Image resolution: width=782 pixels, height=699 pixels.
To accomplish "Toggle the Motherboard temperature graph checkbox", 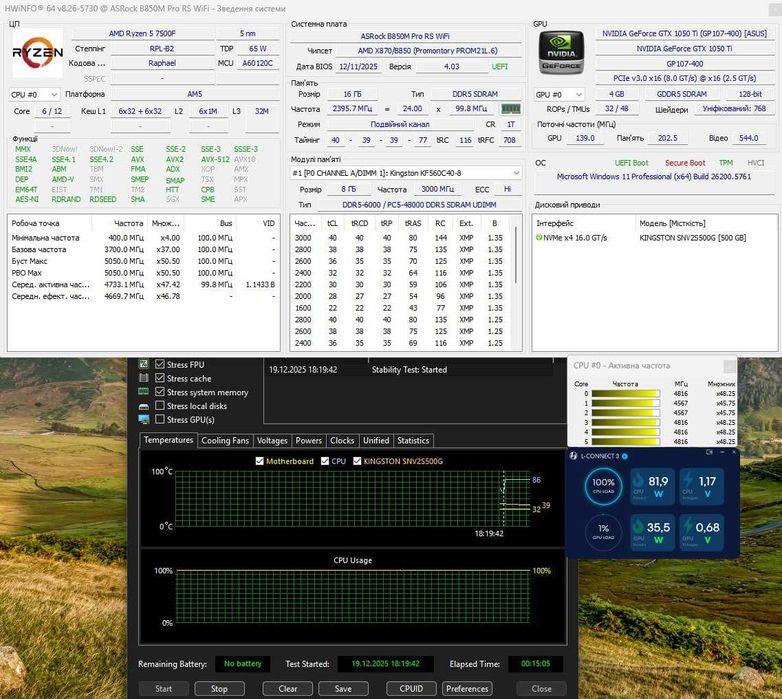I will point(259,461).
